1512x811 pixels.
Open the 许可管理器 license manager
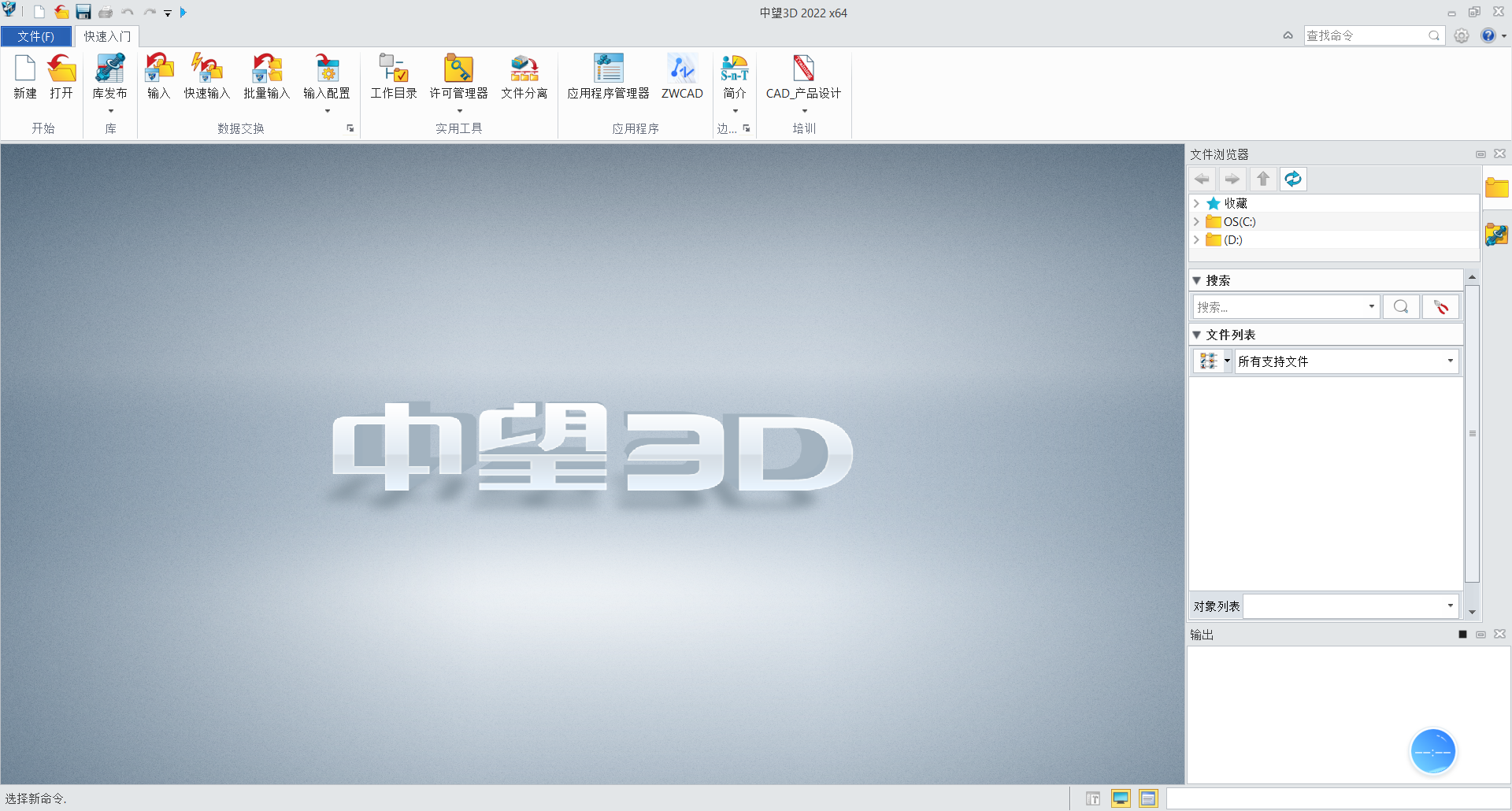pos(458,69)
